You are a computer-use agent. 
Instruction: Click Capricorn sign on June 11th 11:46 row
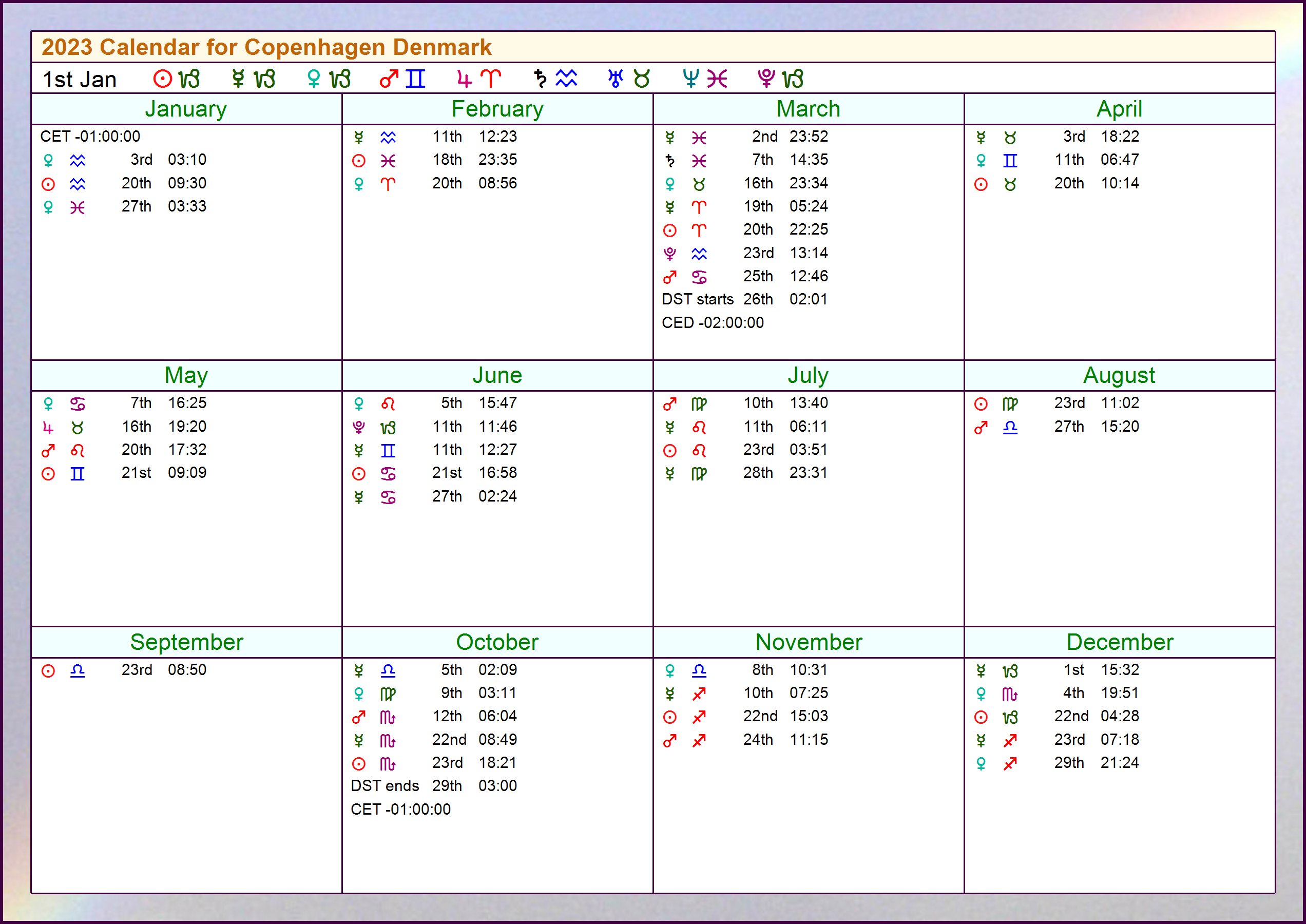(x=388, y=427)
